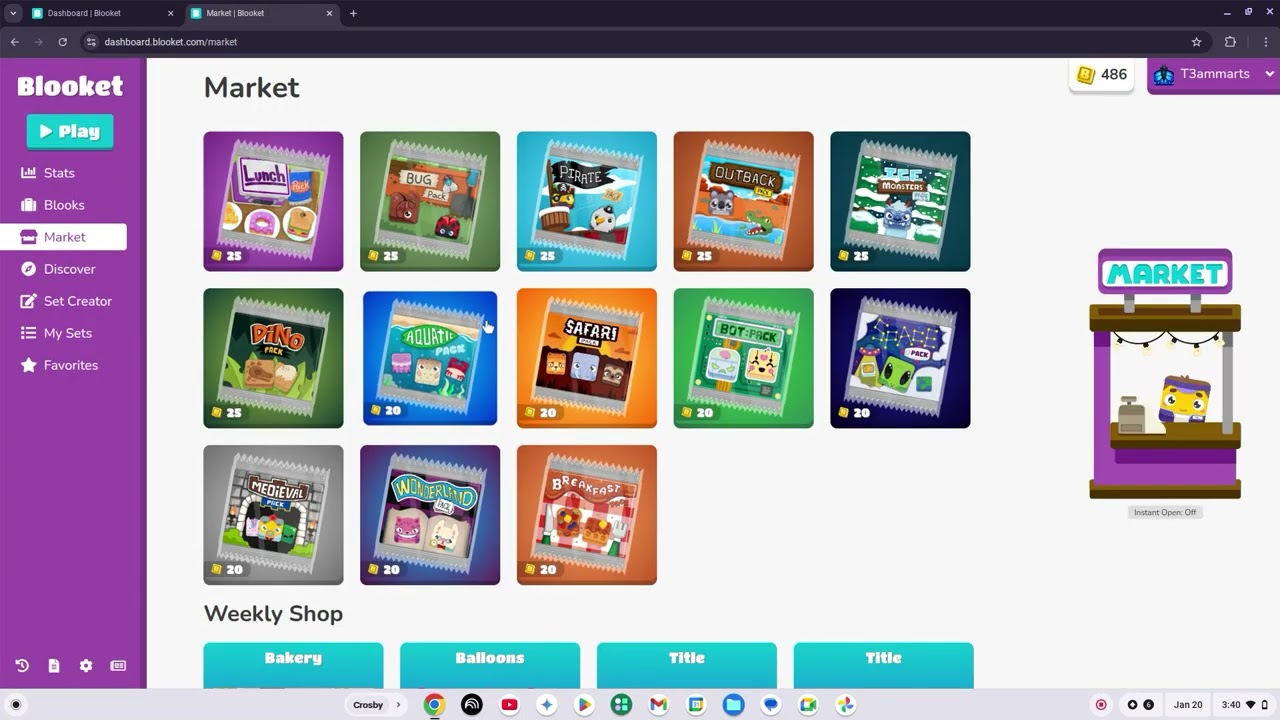Open the browser Extensions puzzle icon
The image size is (1280, 720).
tap(1230, 42)
